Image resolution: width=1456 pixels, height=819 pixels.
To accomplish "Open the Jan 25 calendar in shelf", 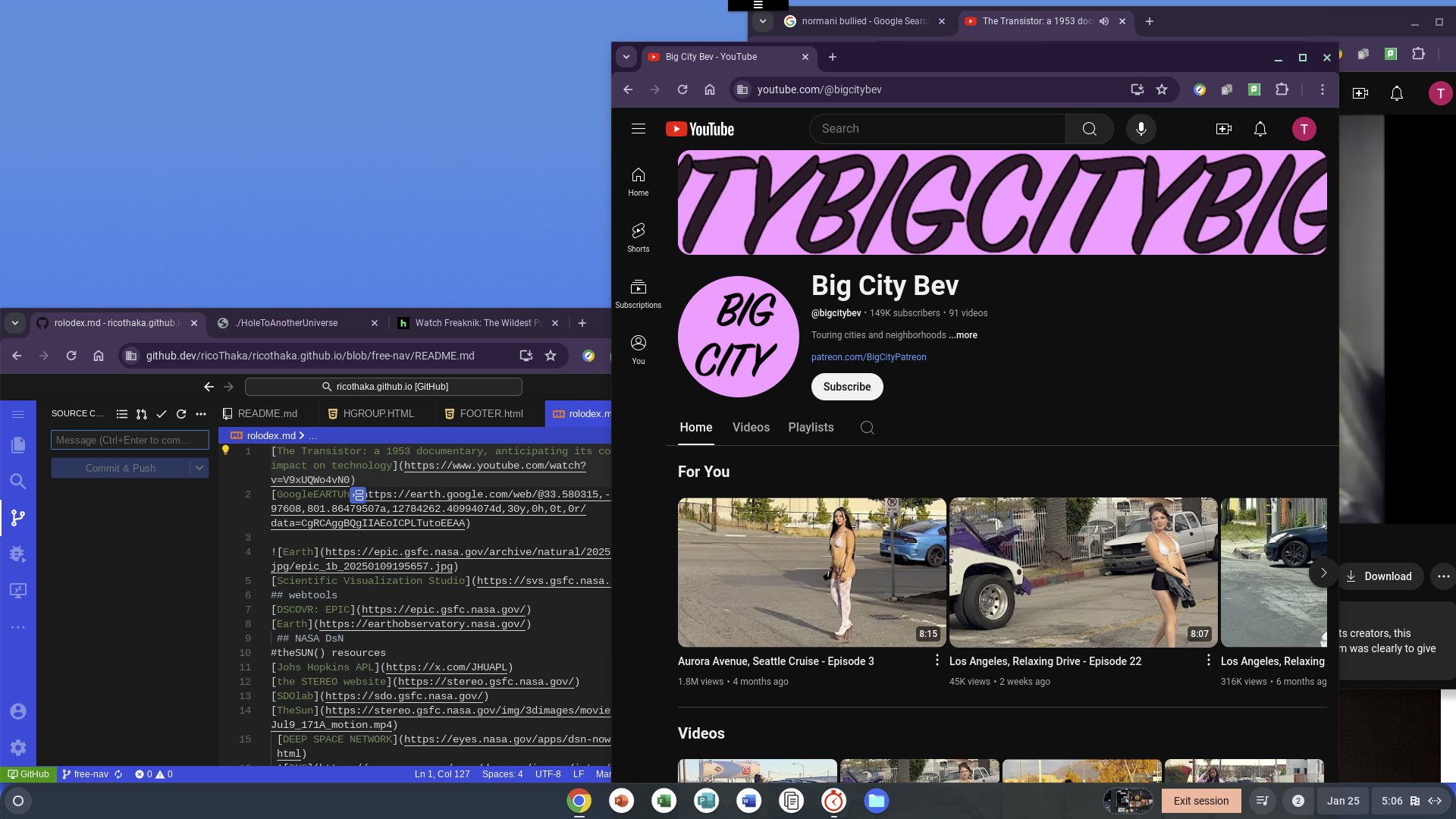I will (1342, 801).
